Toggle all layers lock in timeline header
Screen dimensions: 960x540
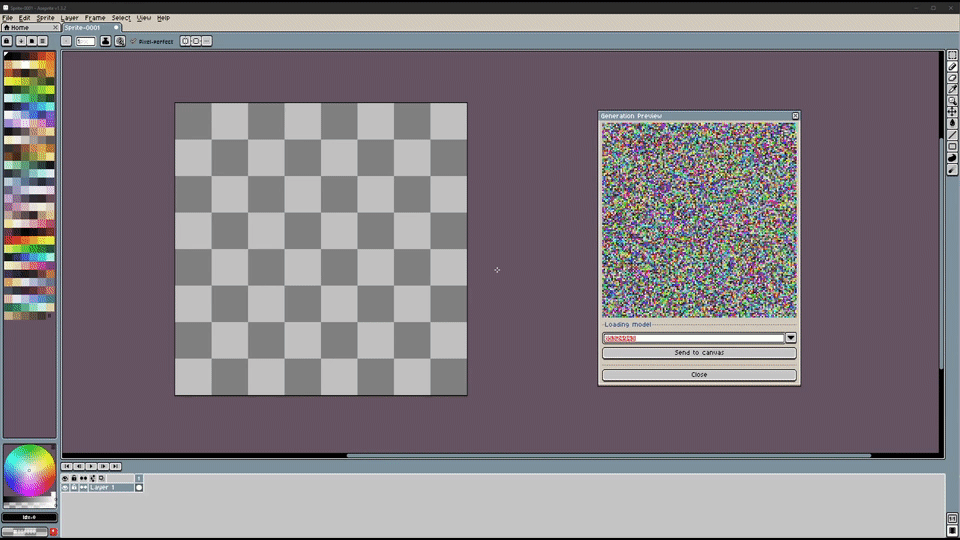[74, 478]
